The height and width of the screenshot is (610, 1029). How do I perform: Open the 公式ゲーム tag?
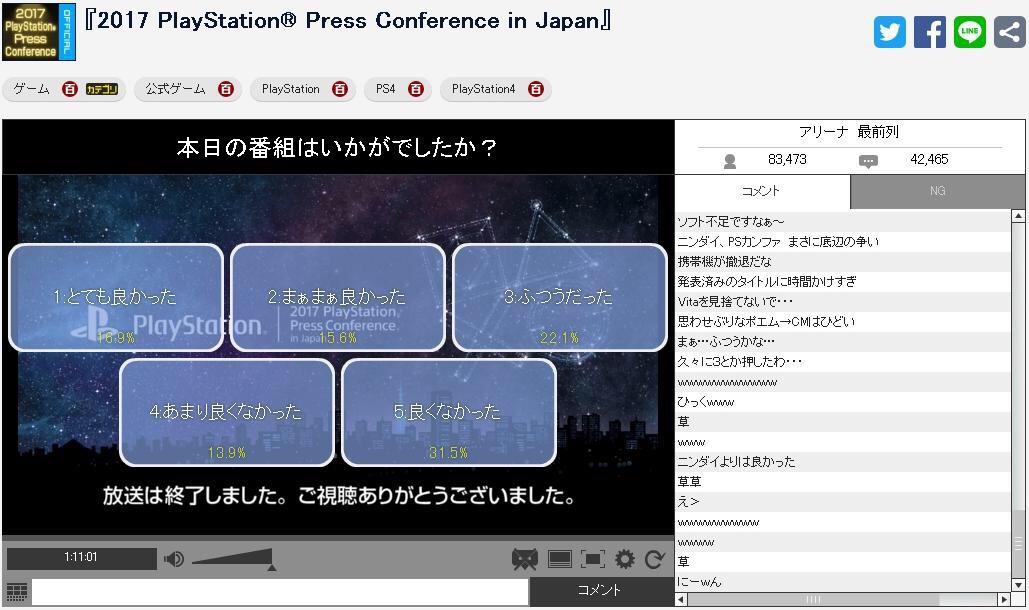(175, 89)
